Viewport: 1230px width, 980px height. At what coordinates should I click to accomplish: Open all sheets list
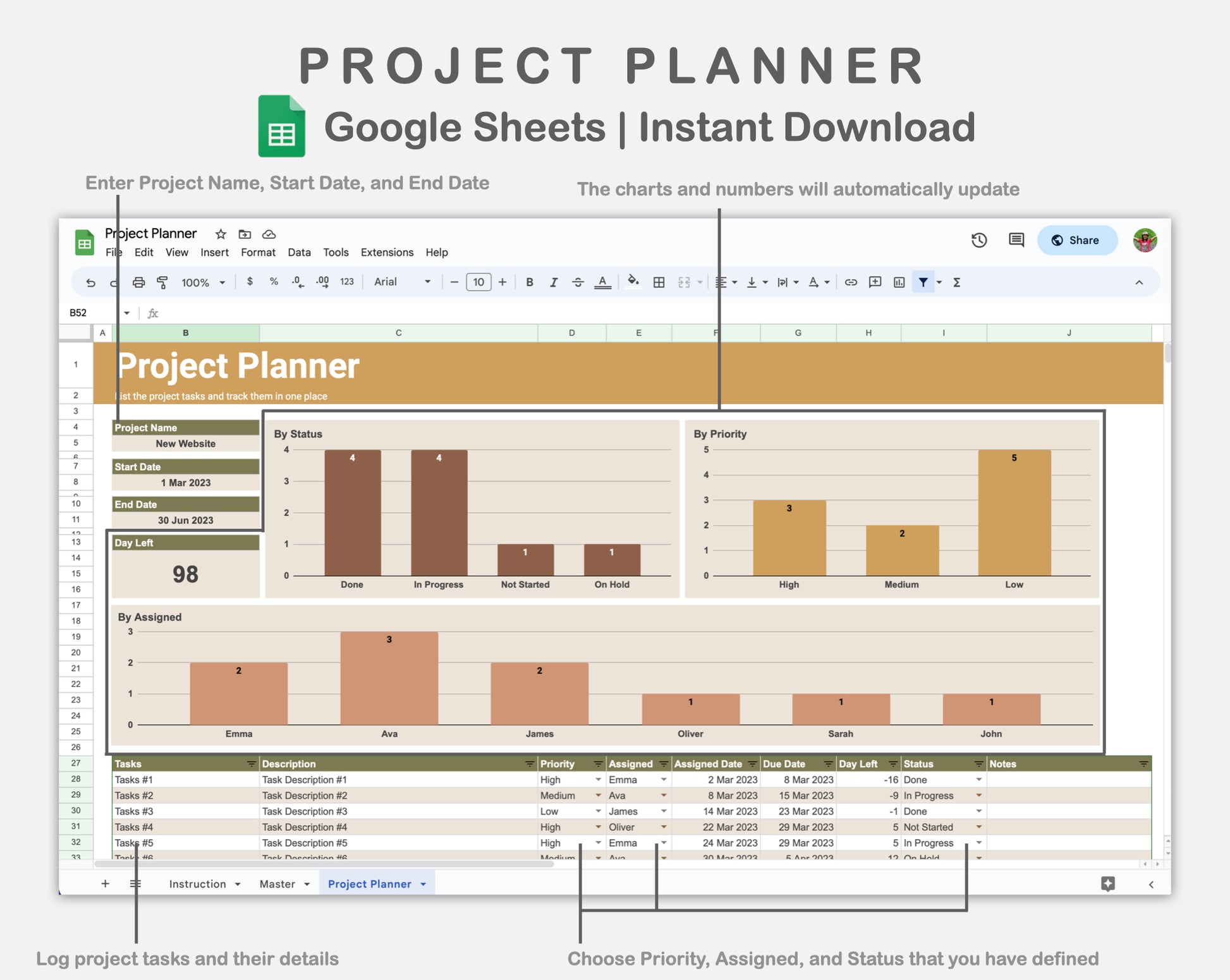point(135,884)
